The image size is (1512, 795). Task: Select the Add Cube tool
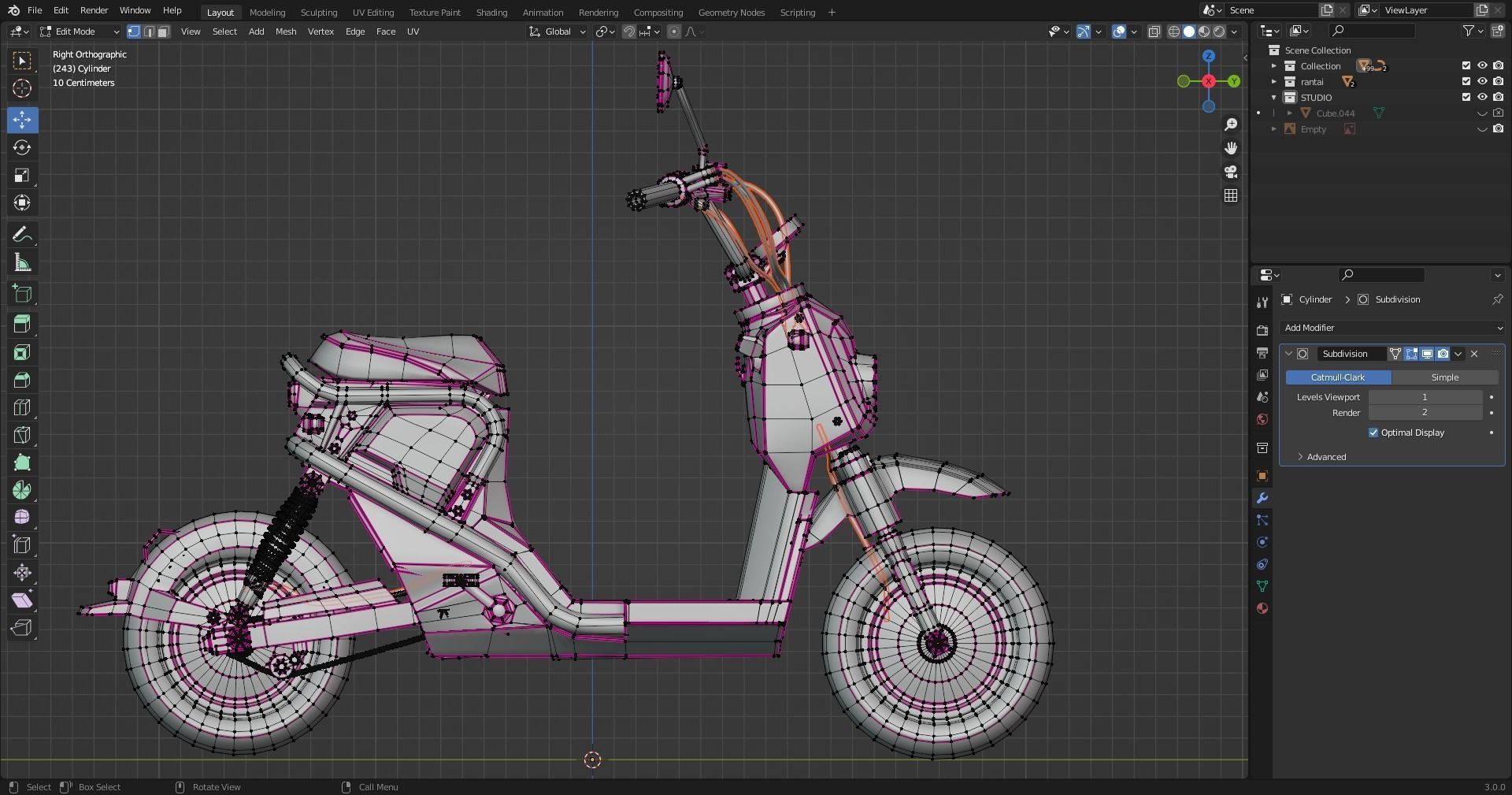tap(22, 294)
